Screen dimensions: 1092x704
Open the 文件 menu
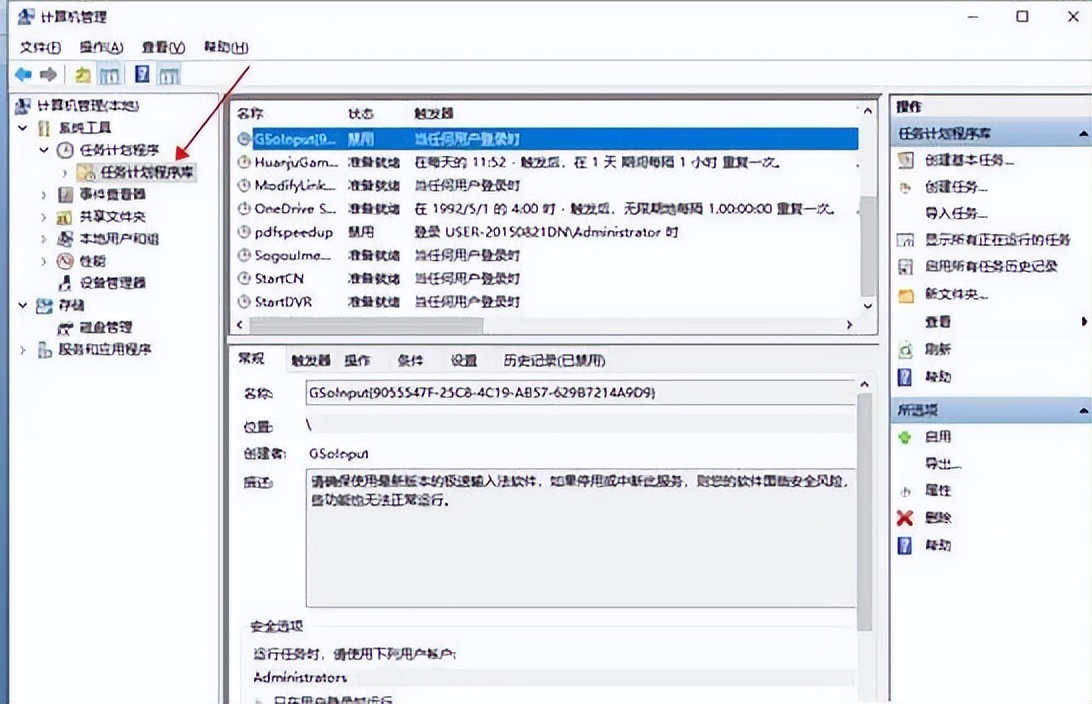tap(38, 46)
